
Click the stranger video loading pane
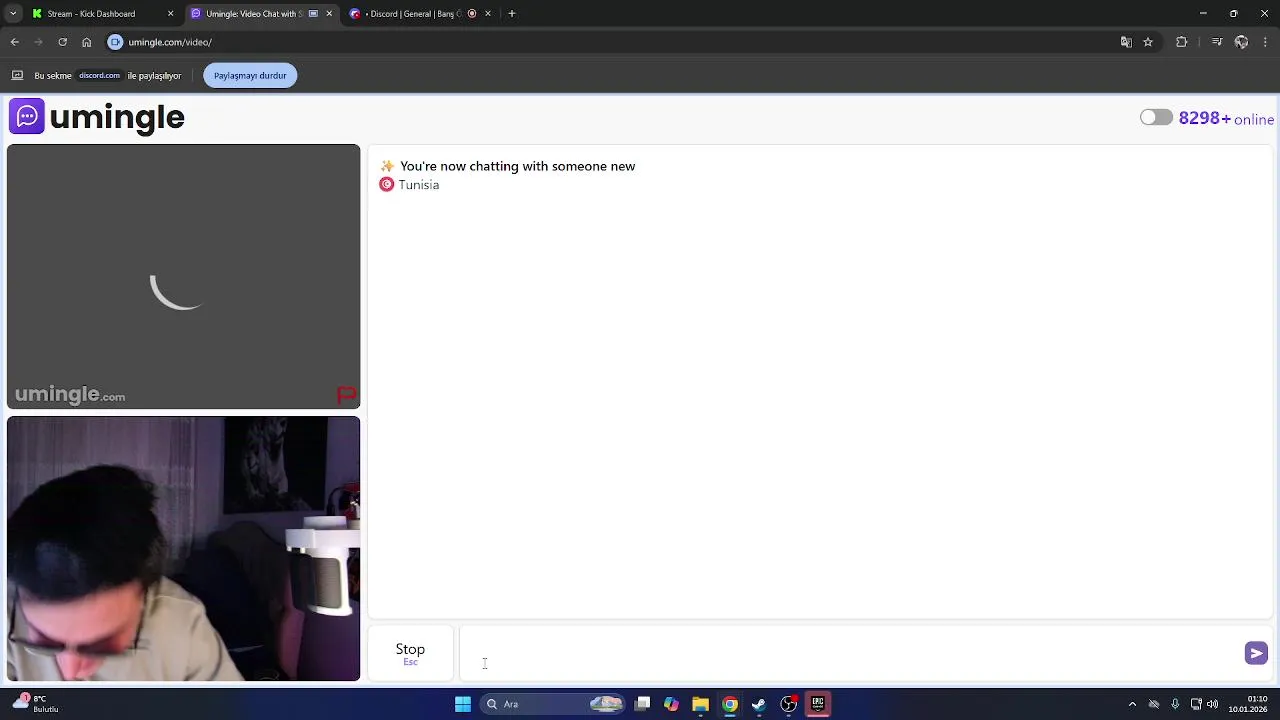click(x=183, y=277)
